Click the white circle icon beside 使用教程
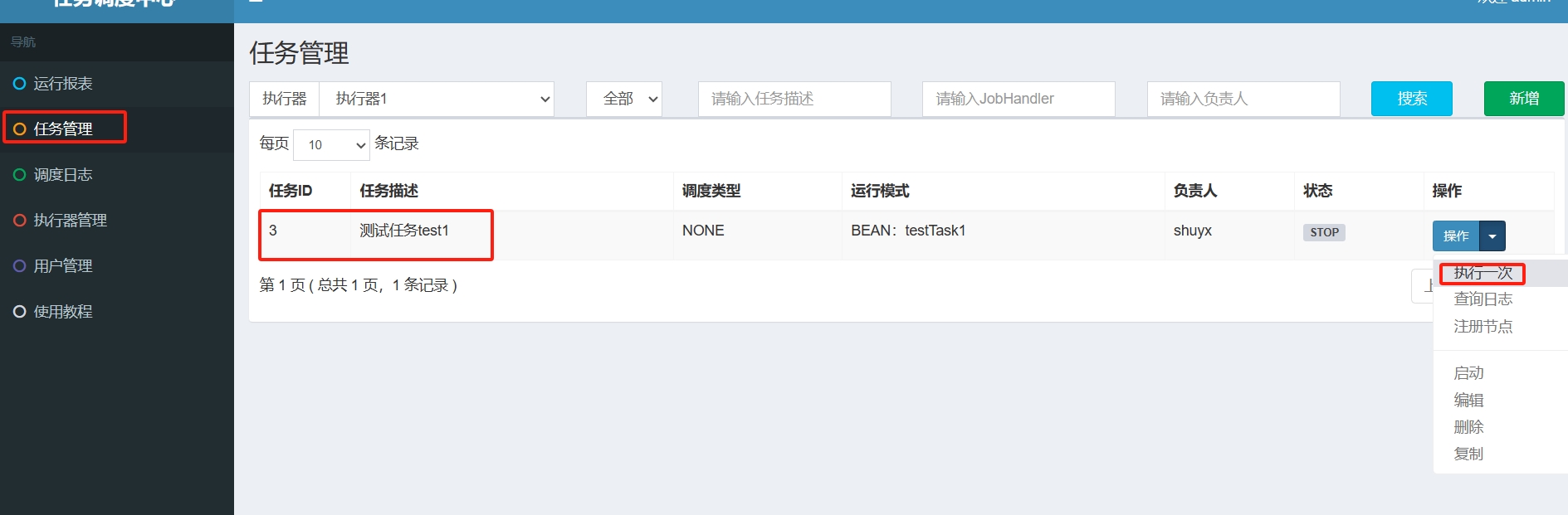Viewport: 1568px width, 515px height. 20,311
